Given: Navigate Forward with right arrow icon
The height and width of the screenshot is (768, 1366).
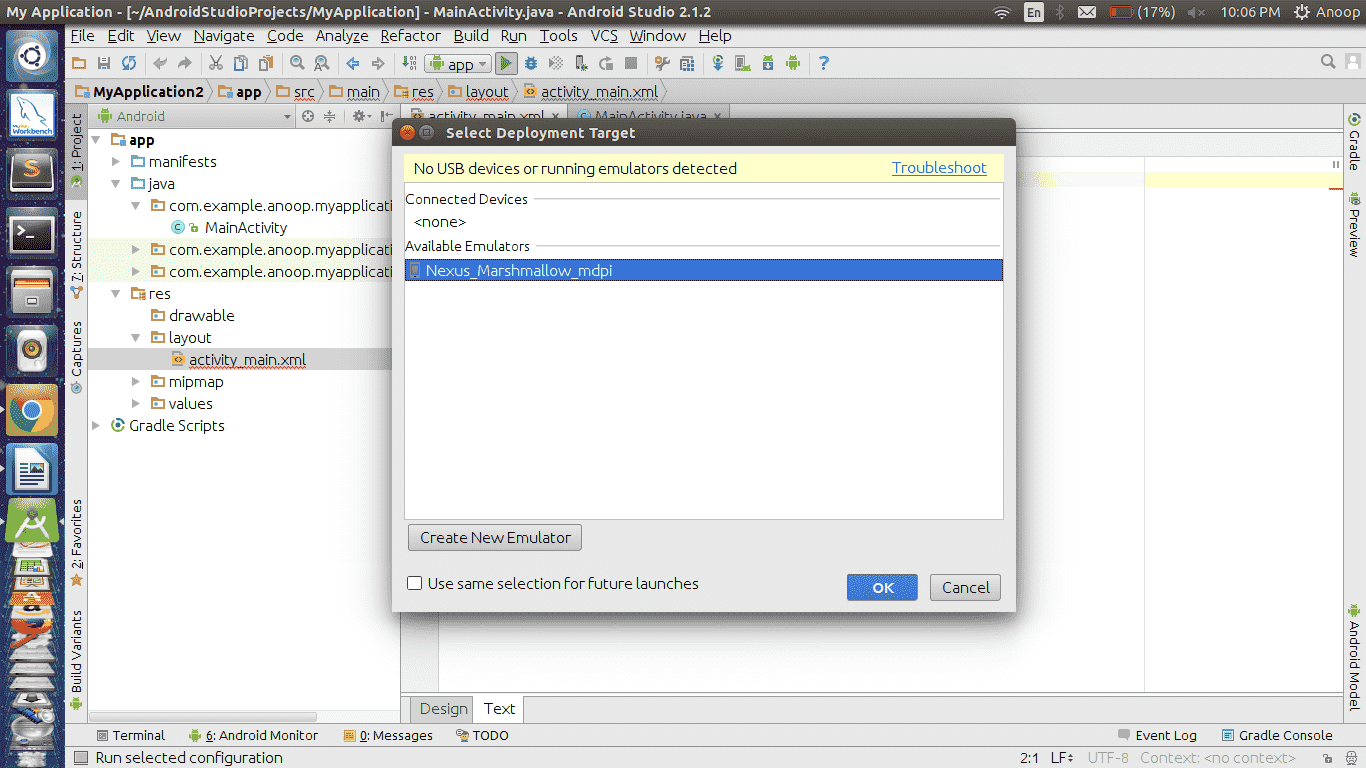Looking at the screenshot, I should [x=378, y=63].
